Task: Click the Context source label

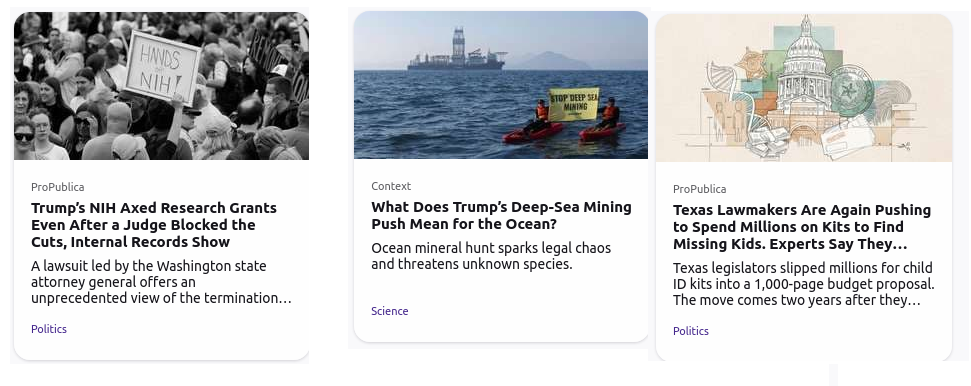Action: pyautogui.click(x=391, y=186)
